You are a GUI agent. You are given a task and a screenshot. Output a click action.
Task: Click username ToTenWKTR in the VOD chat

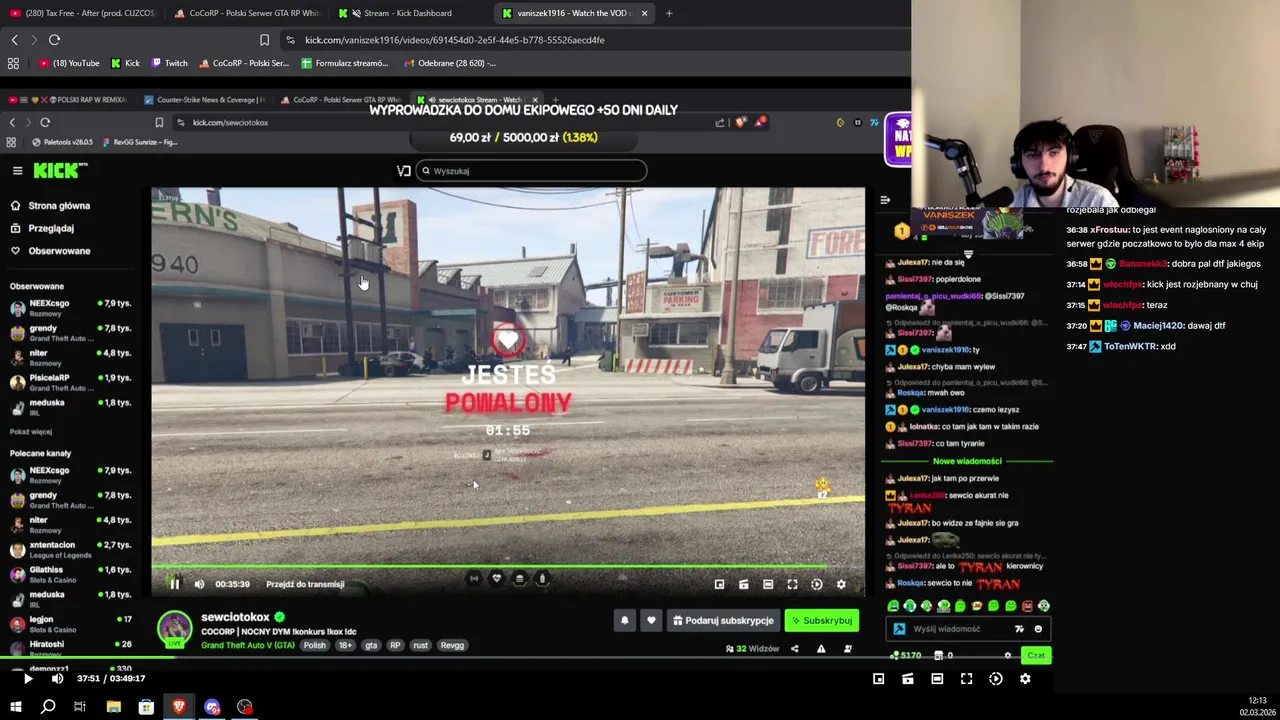pos(1130,346)
